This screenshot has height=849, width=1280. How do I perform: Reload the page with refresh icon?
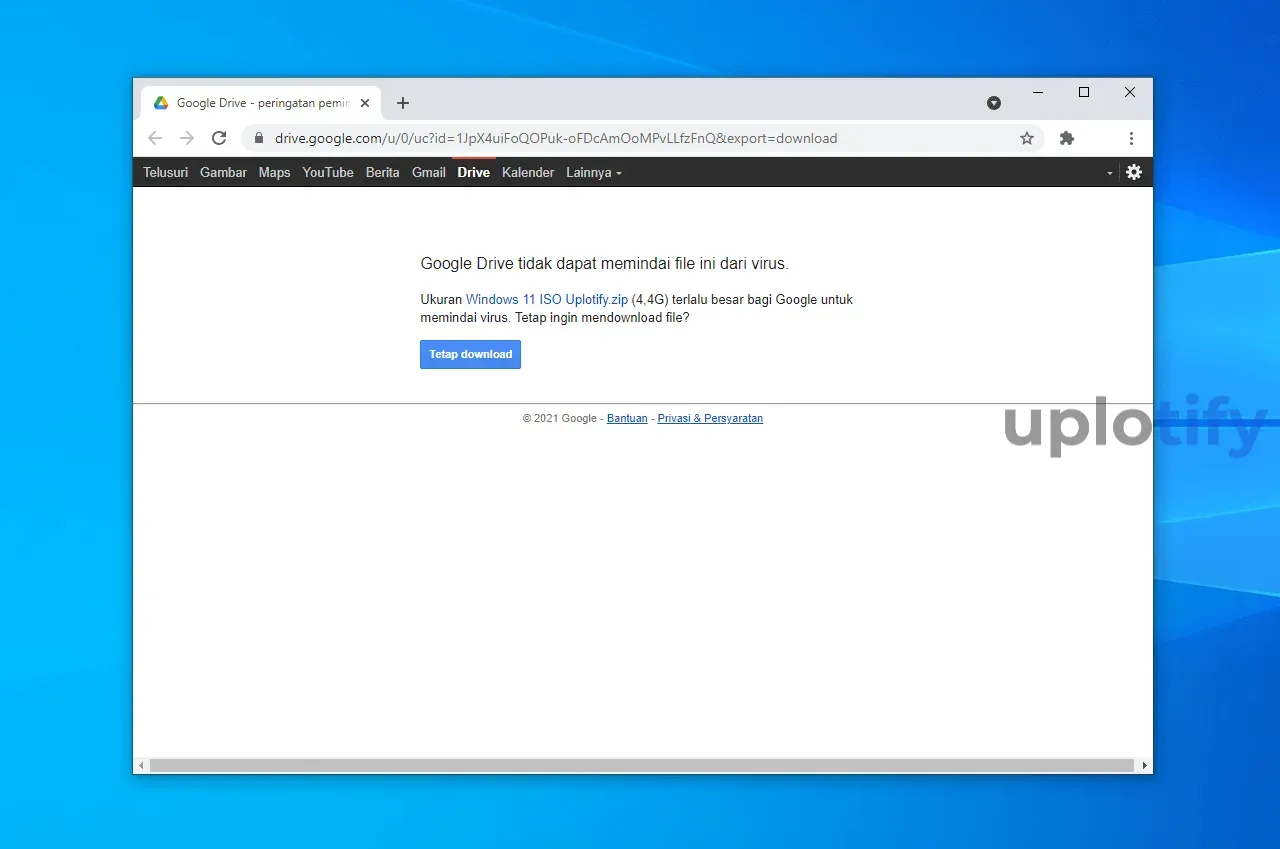click(219, 138)
